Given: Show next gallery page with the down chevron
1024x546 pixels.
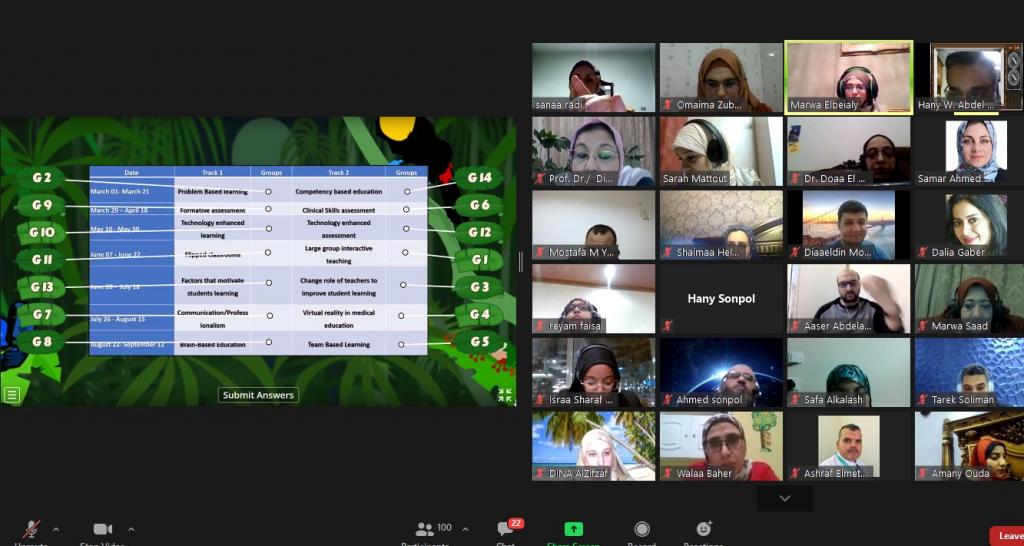Looking at the screenshot, I should [x=784, y=498].
